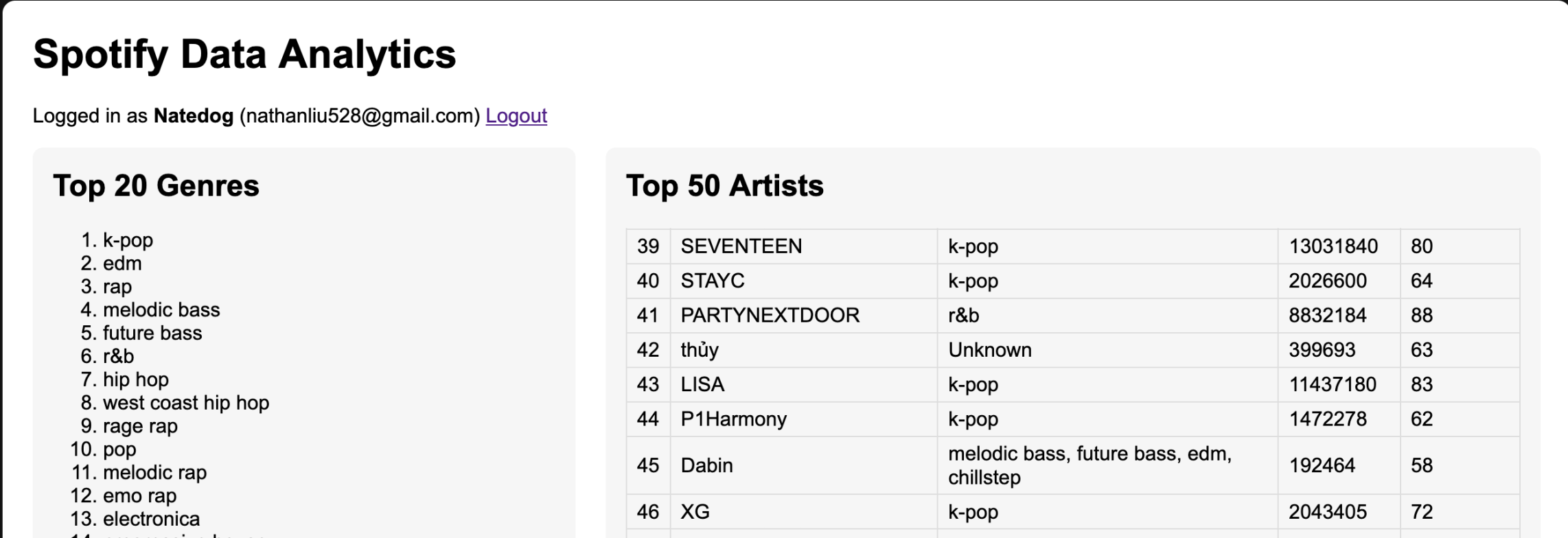
Task: Select the rage rap genre entry
Action: tap(140, 426)
